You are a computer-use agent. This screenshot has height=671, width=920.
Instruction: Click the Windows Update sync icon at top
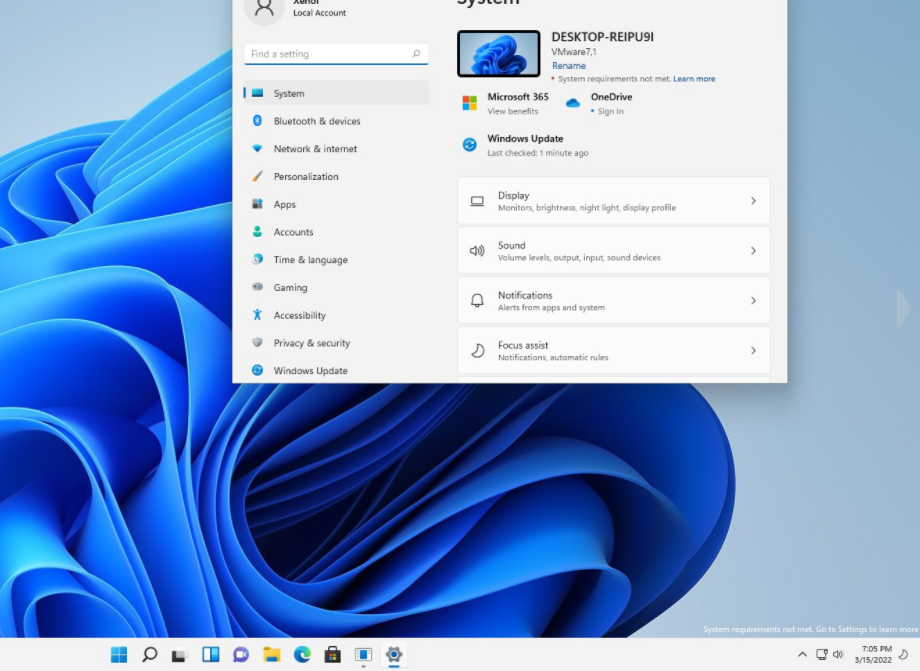pos(469,144)
